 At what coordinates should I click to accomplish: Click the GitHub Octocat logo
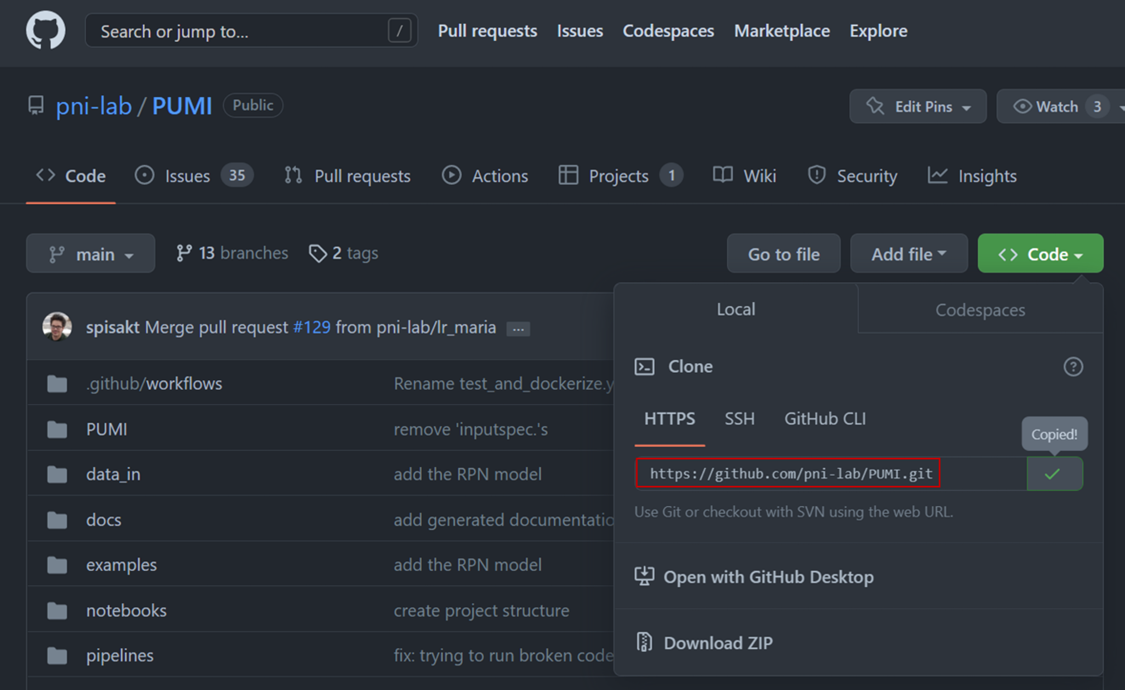click(45, 30)
